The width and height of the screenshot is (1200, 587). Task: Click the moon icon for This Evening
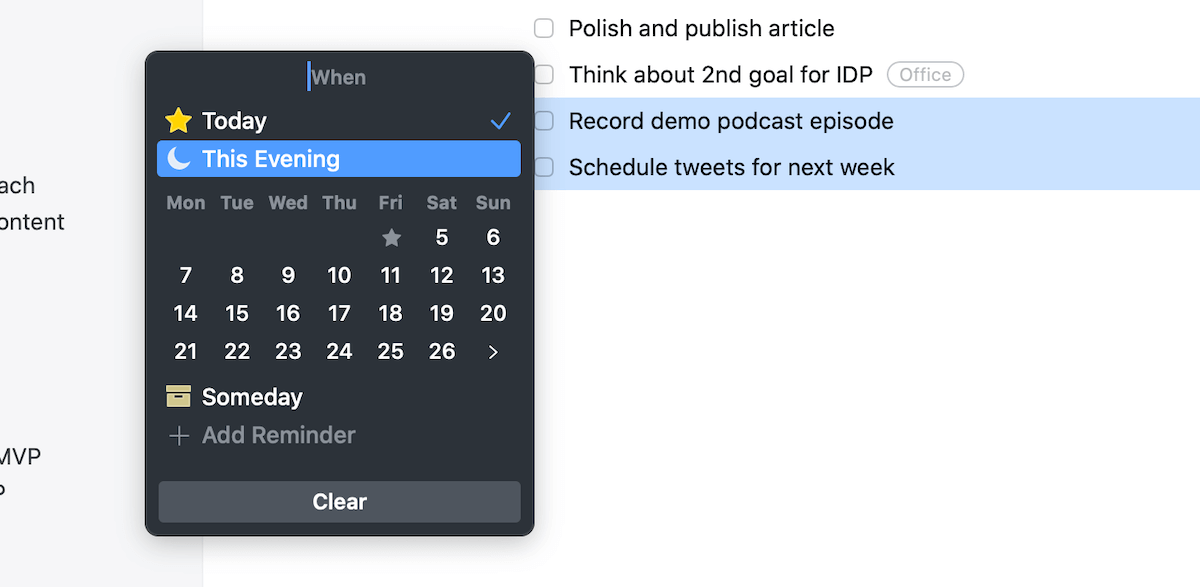[178, 158]
